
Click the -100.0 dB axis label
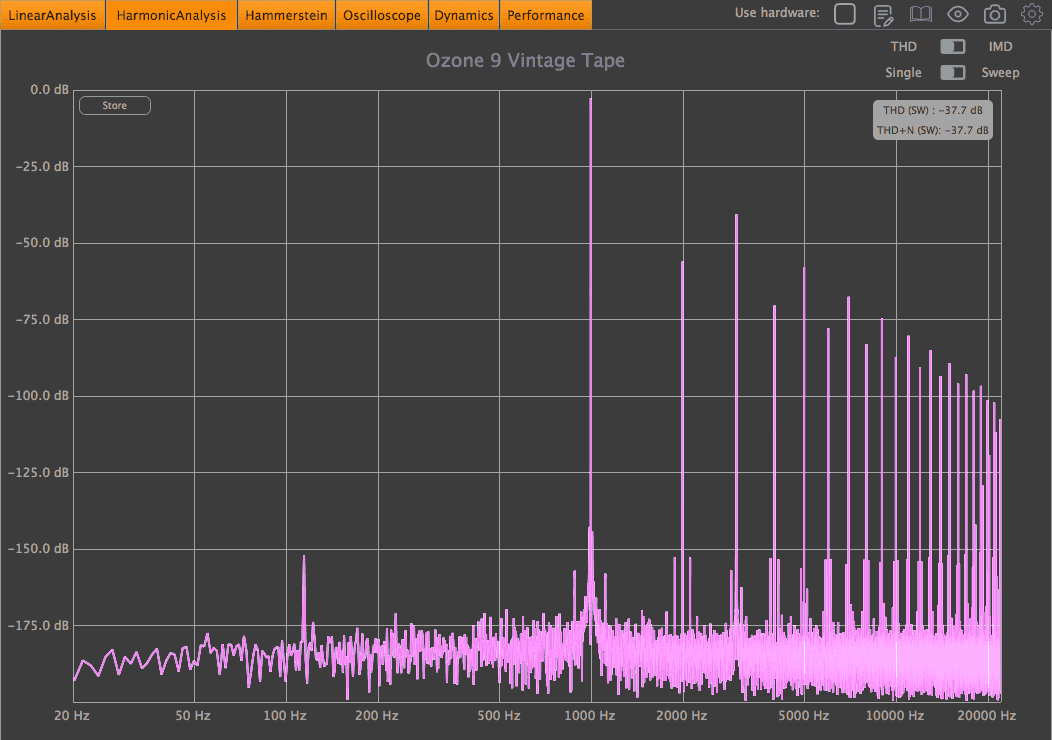(38, 395)
